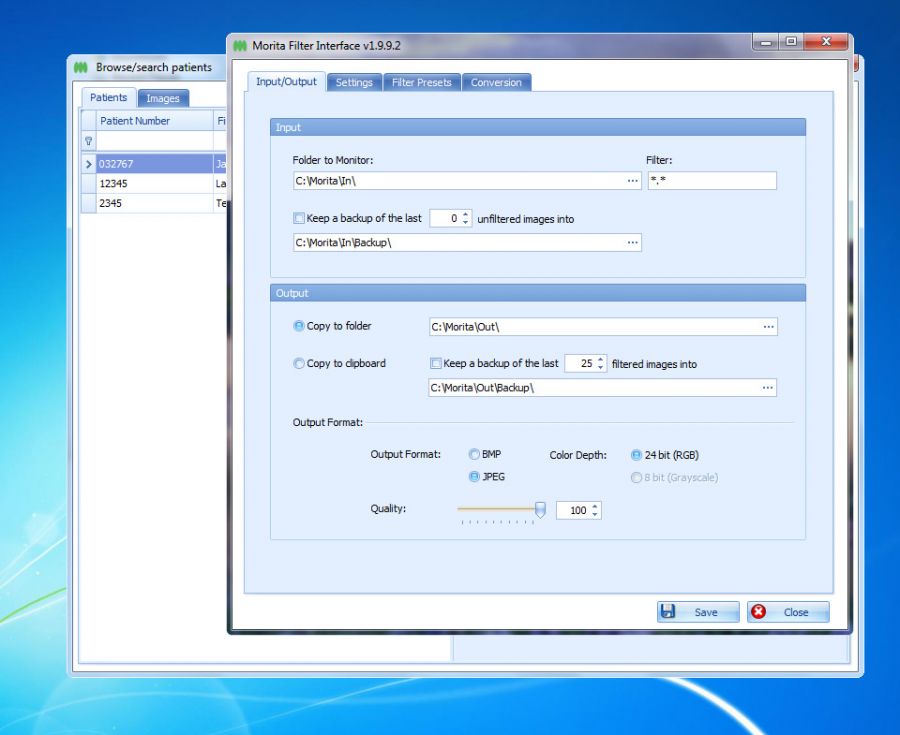Image resolution: width=900 pixels, height=735 pixels.
Task: Sort by the Patient Number column header
Action: 155,121
